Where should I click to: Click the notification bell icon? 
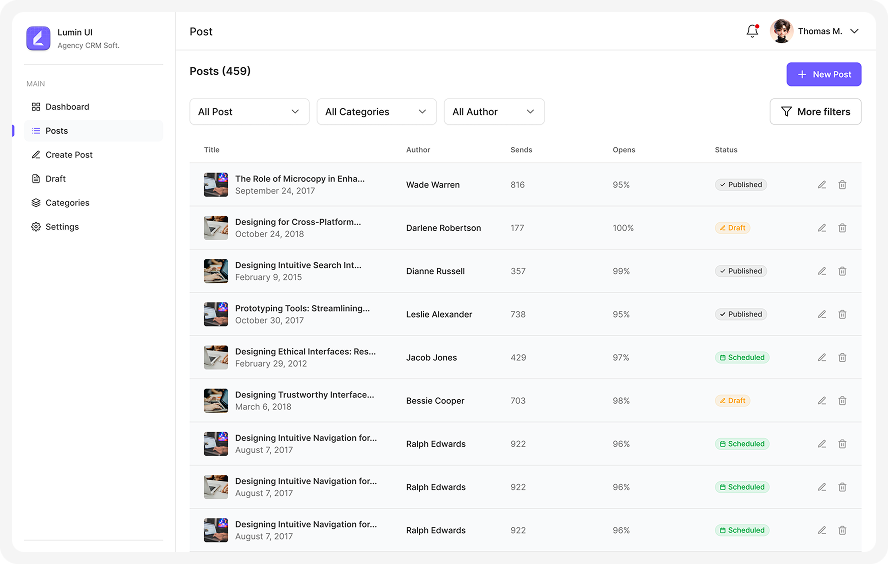coord(752,31)
